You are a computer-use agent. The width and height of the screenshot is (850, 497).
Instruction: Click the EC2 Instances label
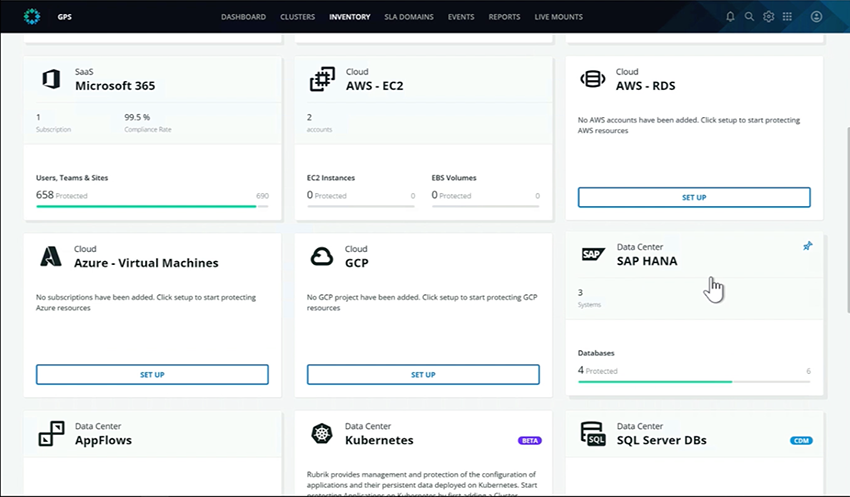pyautogui.click(x=331, y=178)
